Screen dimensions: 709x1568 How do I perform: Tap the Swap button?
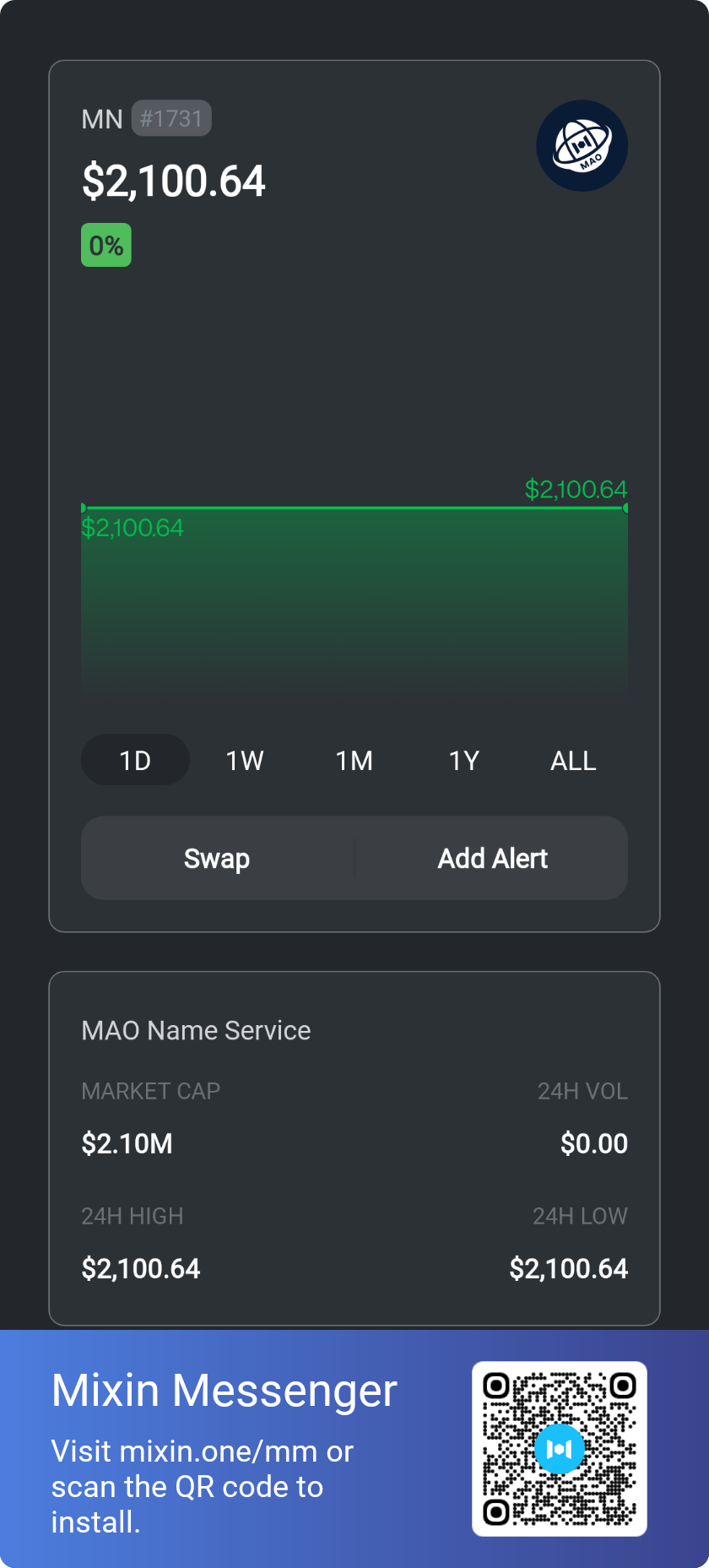click(x=217, y=858)
